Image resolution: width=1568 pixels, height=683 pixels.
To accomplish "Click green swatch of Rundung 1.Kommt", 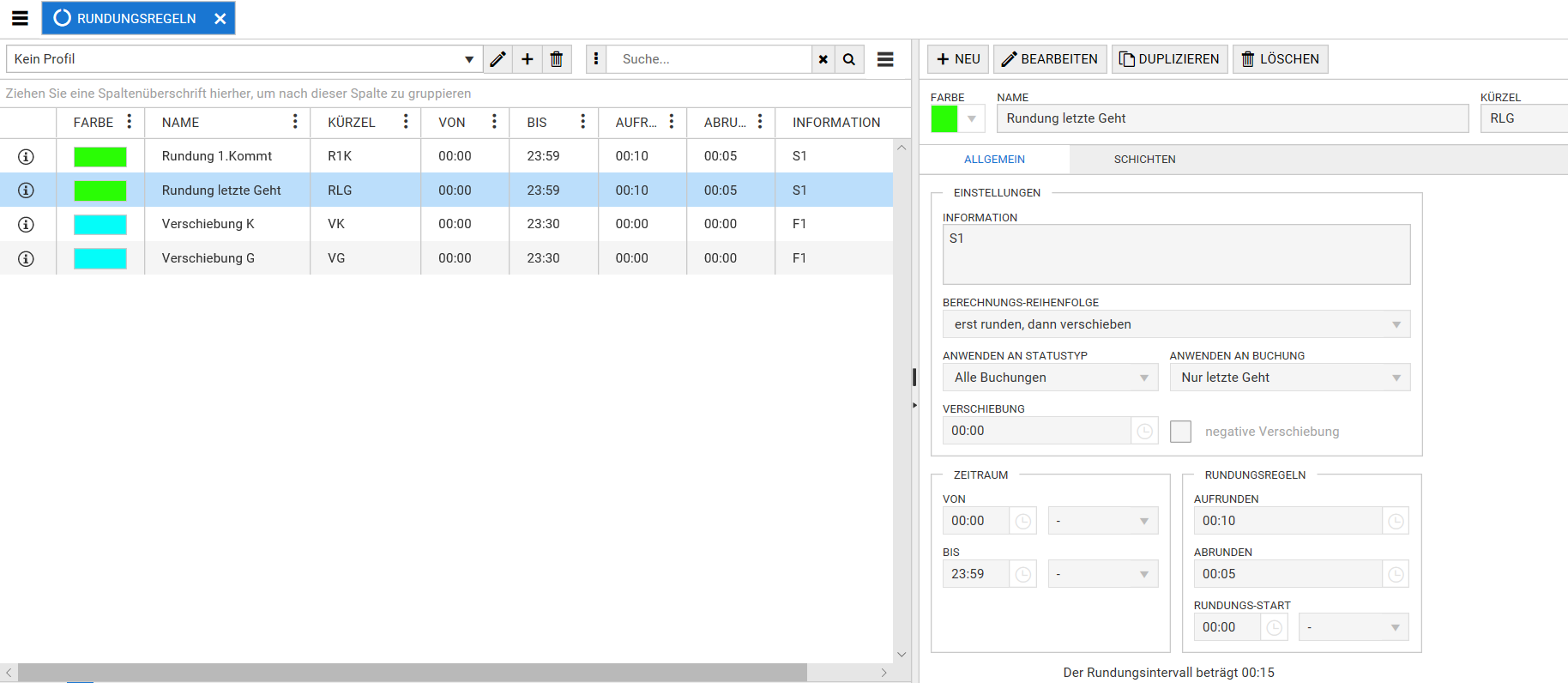I will click(100, 156).
